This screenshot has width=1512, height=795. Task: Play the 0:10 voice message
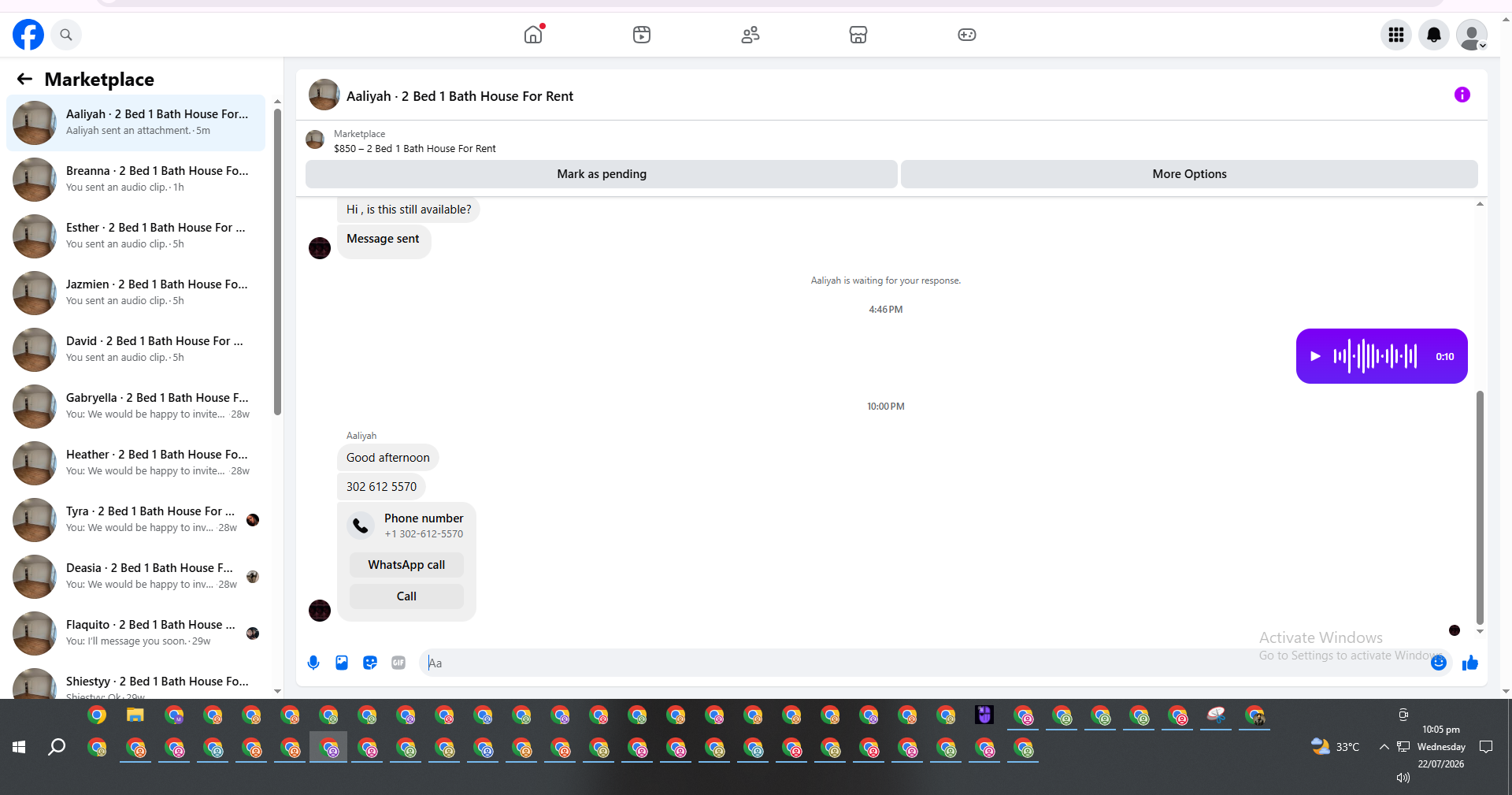[1315, 356]
